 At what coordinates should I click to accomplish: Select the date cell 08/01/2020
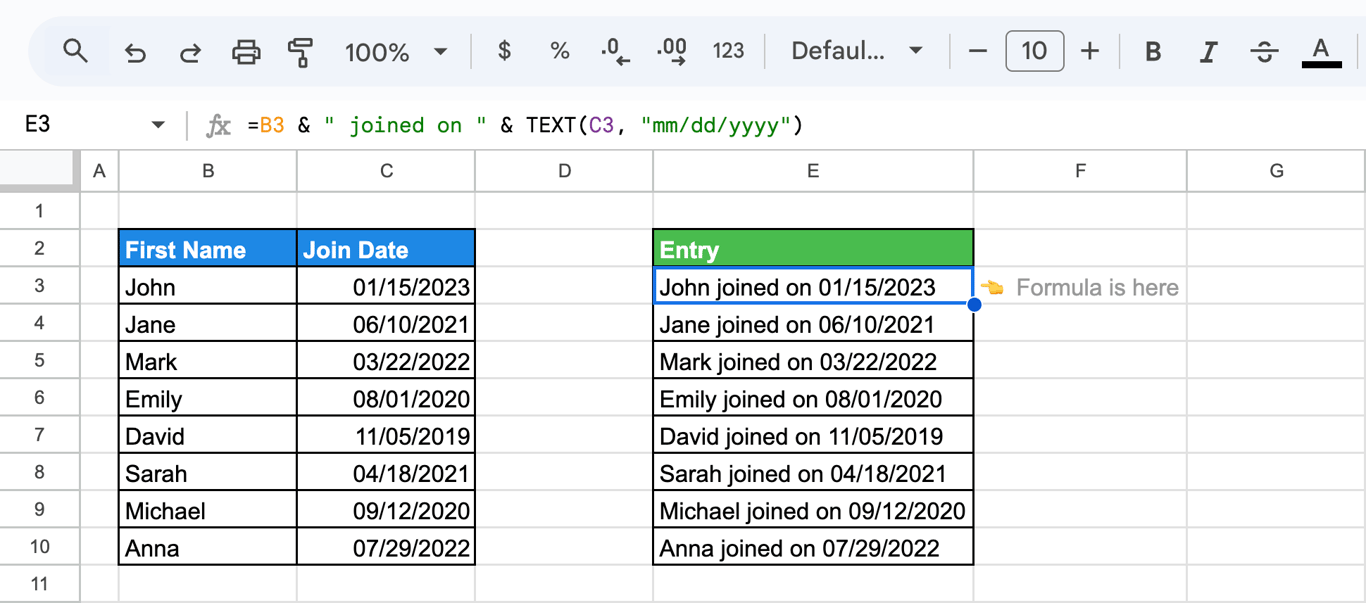point(386,399)
